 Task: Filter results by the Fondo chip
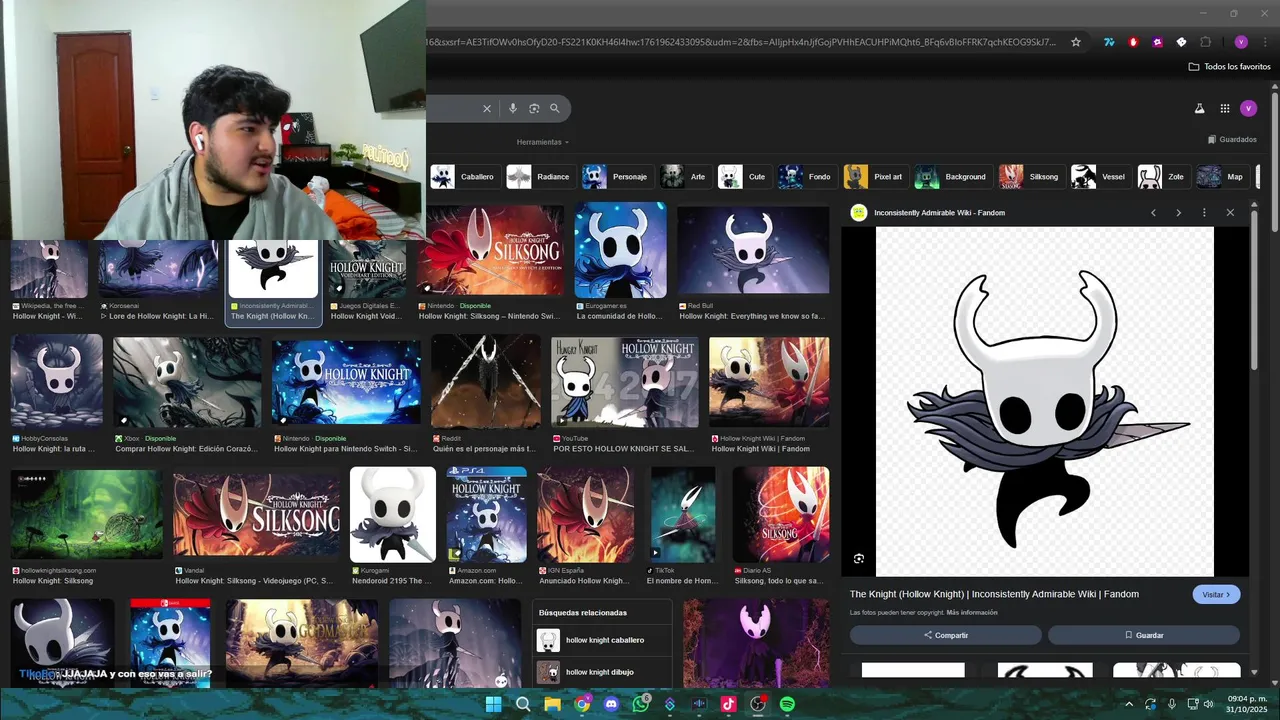tap(806, 177)
